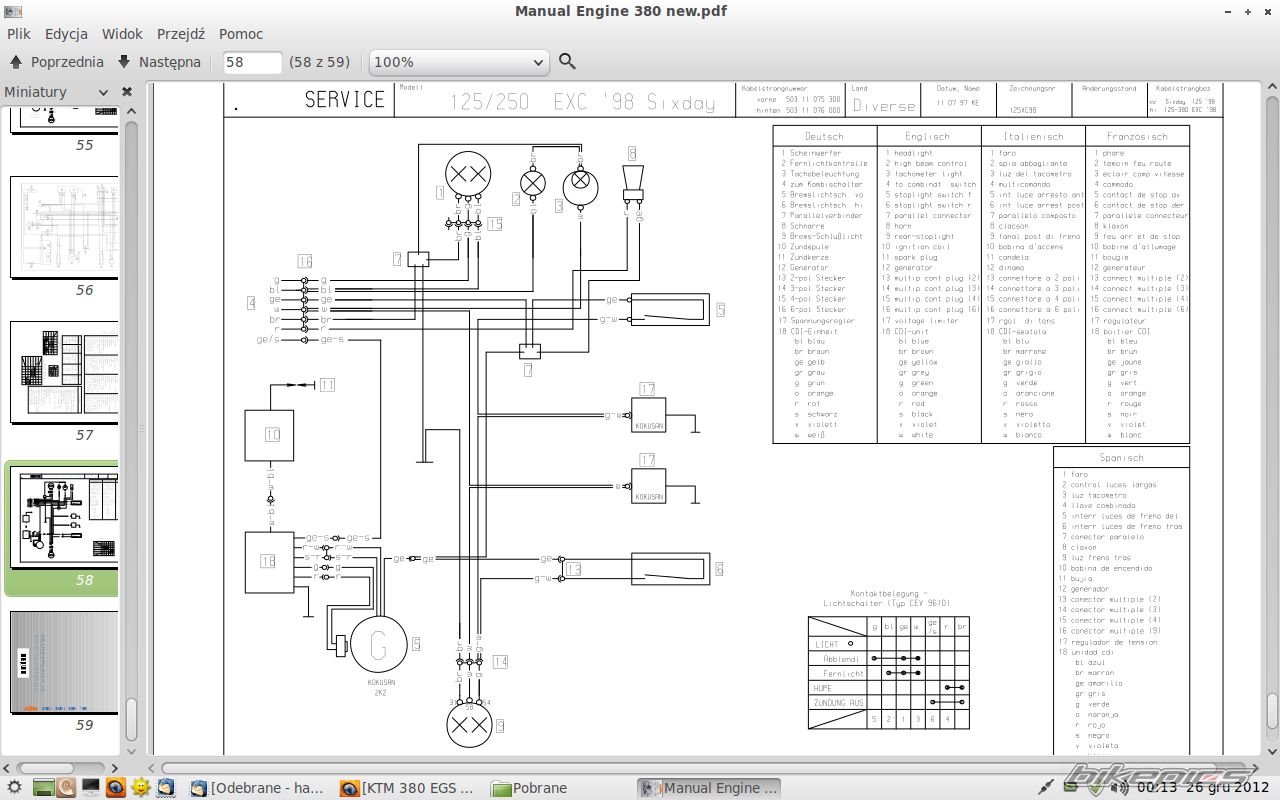Click the Poprzednia (previous page) arrow icon
The image size is (1280, 800).
coord(16,62)
